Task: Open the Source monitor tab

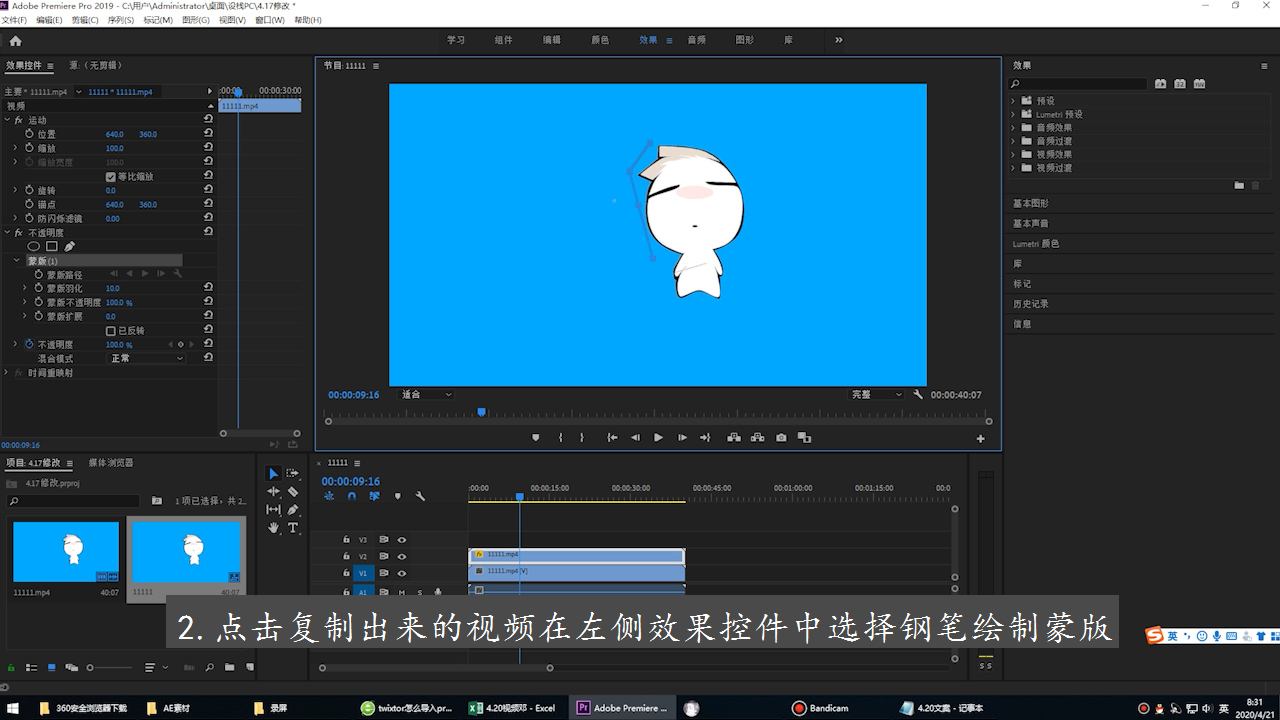Action: pyautogui.click(x=96, y=66)
